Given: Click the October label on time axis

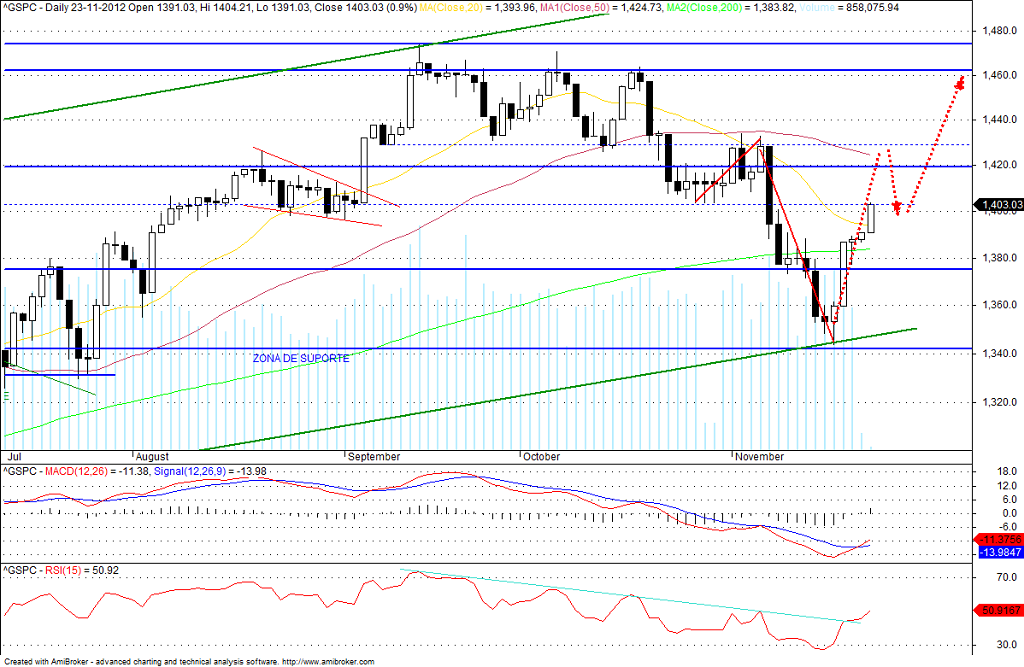Looking at the screenshot, I should (541, 457).
